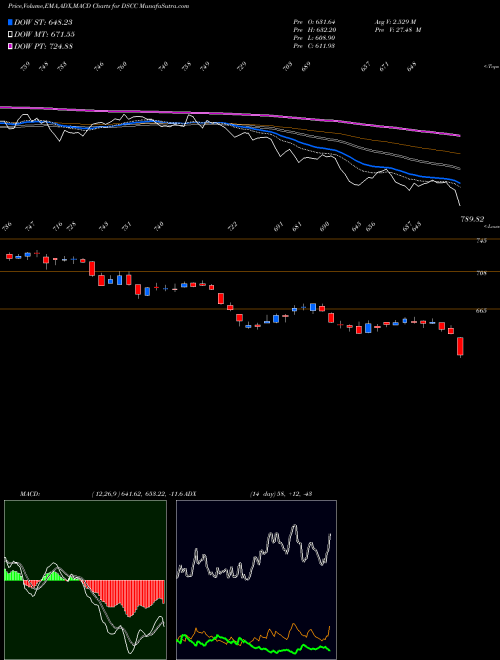Viewport: 500px width, 660px height.
Task: Click the Avg V: 2.329 M value
Action: (x=395, y=22)
